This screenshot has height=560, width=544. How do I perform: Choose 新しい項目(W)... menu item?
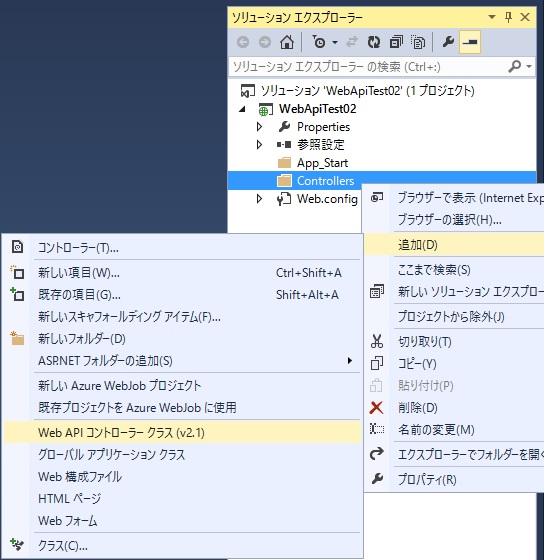pyautogui.click(x=183, y=273)
